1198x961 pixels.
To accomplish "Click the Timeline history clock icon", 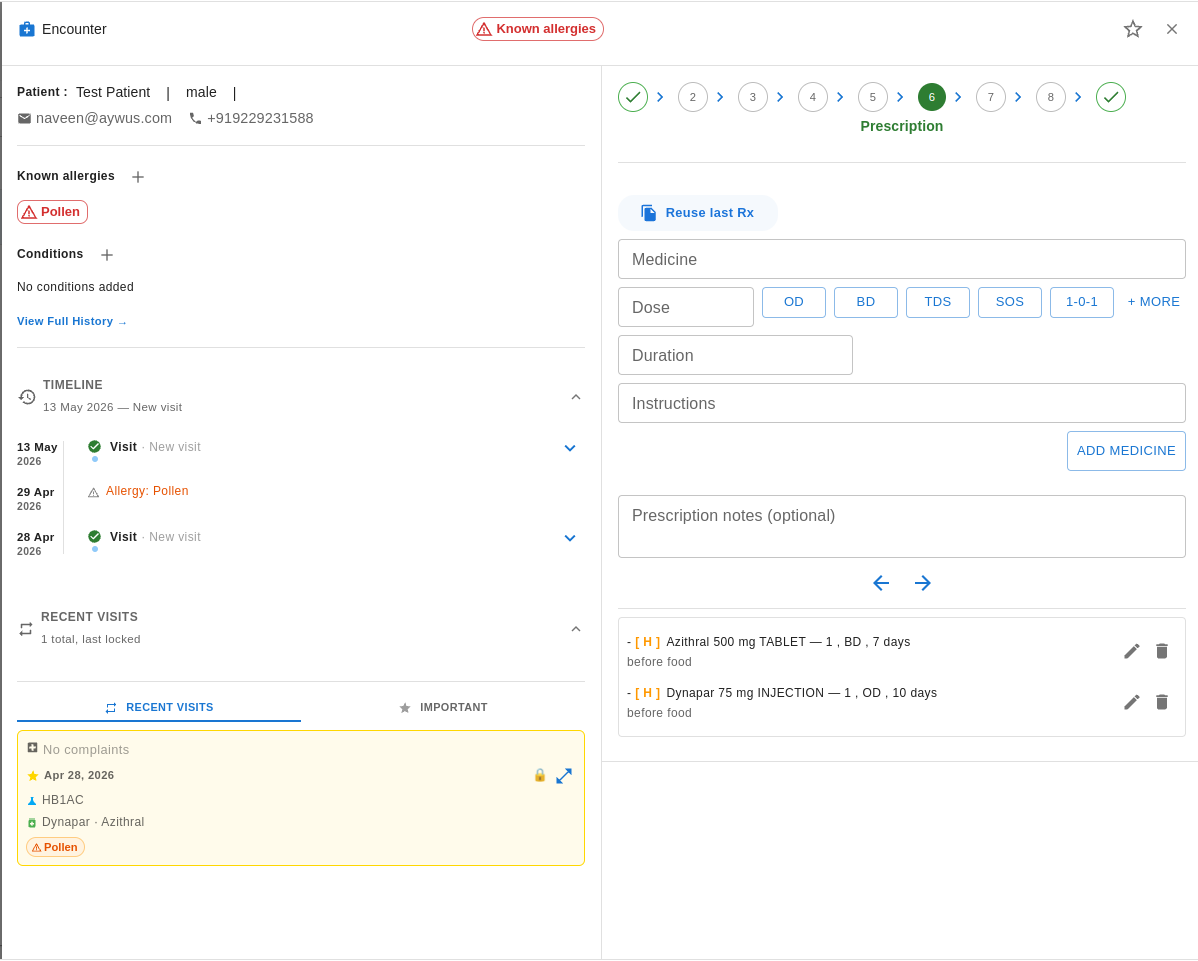I will [x=27, y=396].
